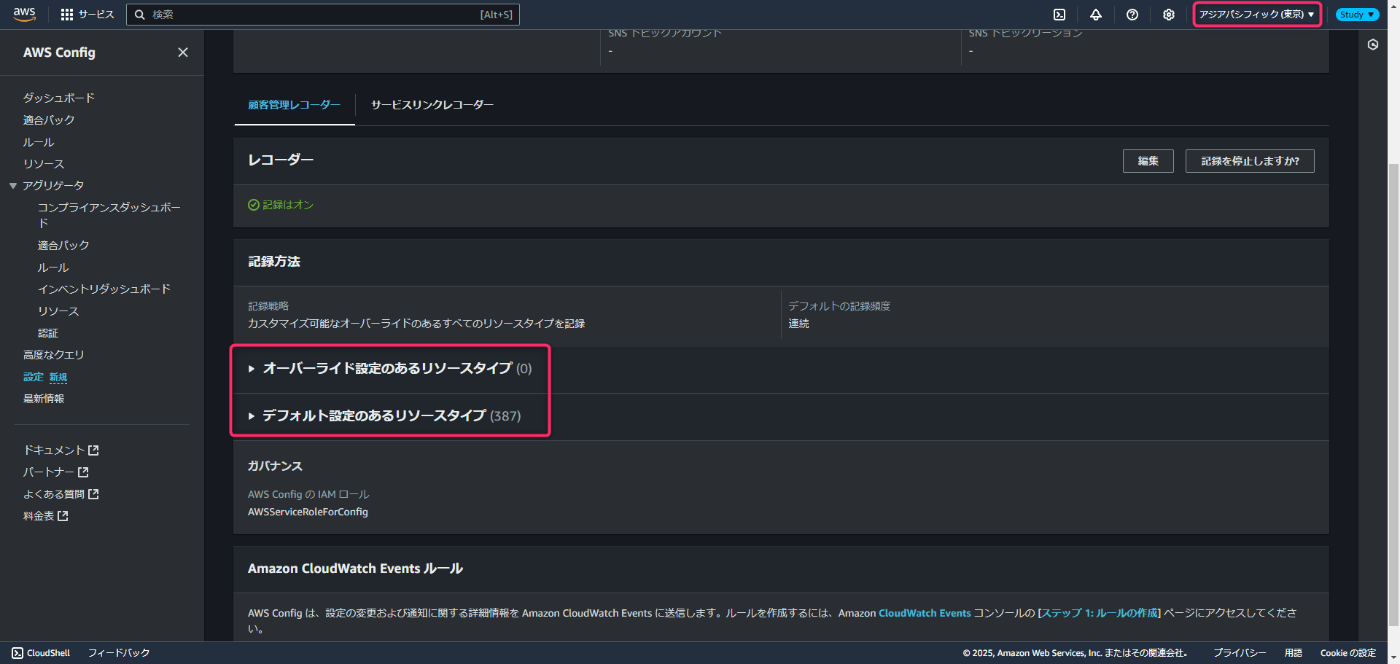Open よくある質問 external link
This screenshot has height=664, width=1400.
61,494
